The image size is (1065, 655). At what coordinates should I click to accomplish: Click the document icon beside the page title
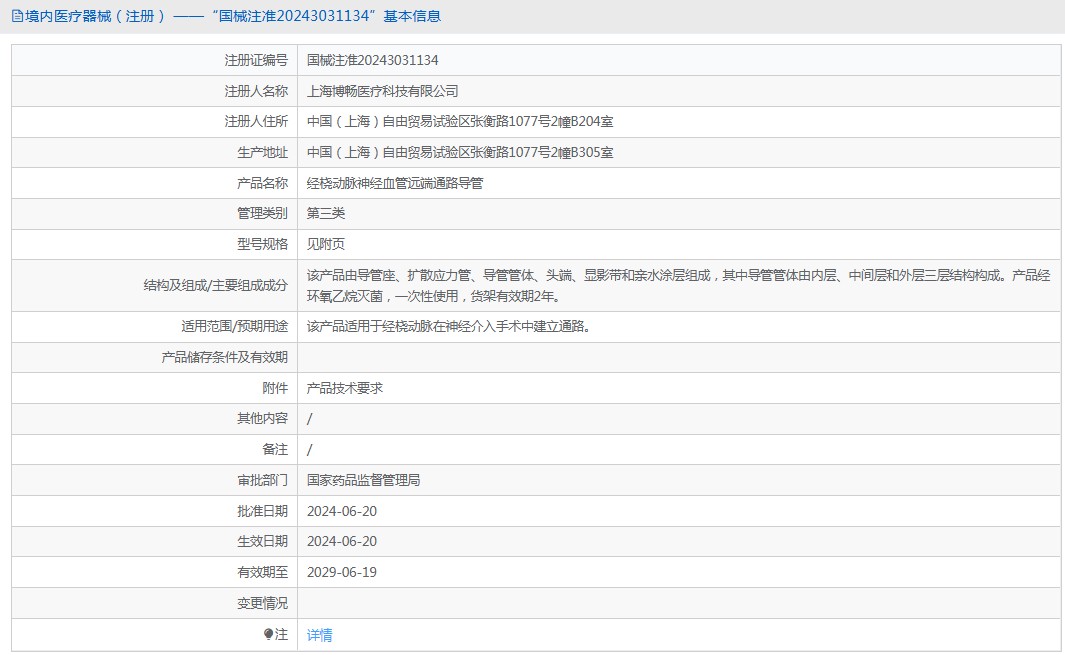17,16
